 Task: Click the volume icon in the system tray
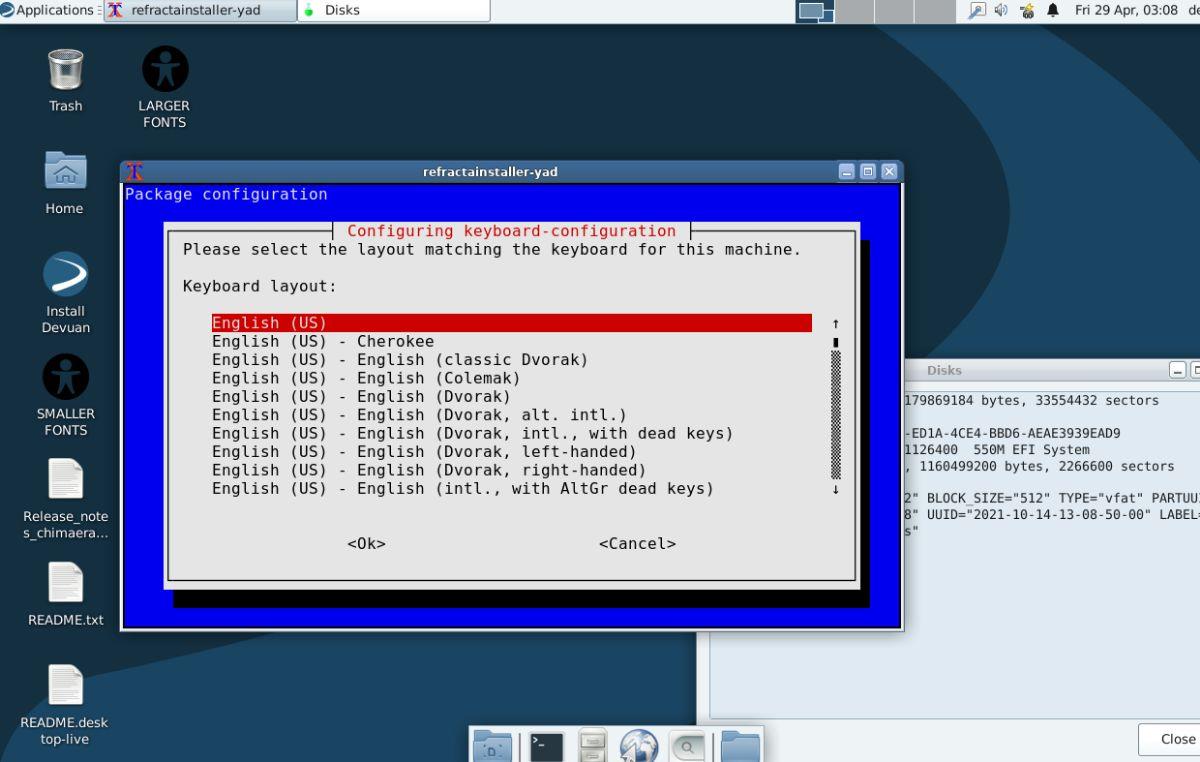coord(1001,11)
